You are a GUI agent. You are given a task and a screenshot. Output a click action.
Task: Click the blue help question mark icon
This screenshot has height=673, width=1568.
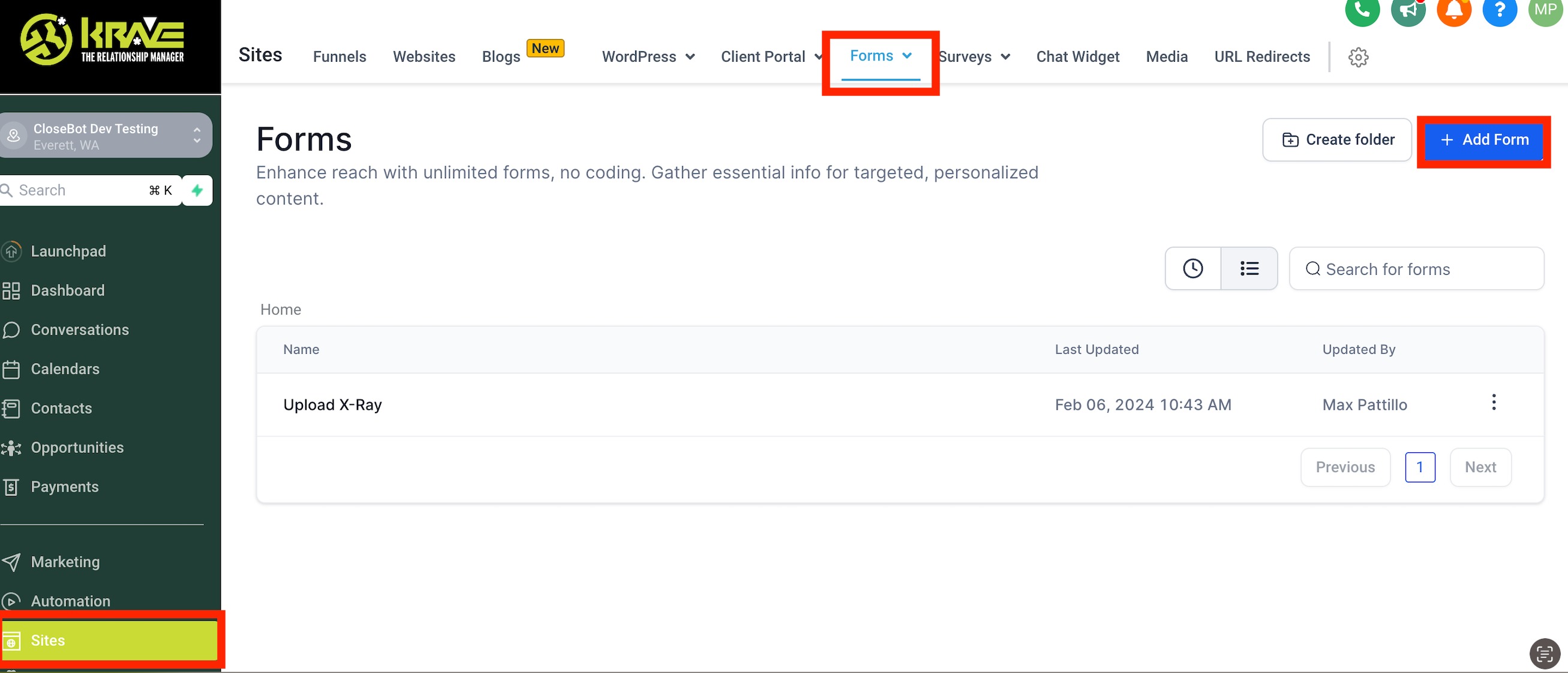1499,10
